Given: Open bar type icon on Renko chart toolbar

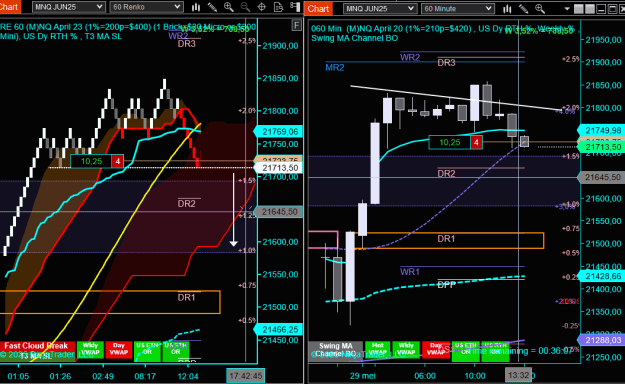Looking at the screenshot, I should tap(196, 7).
